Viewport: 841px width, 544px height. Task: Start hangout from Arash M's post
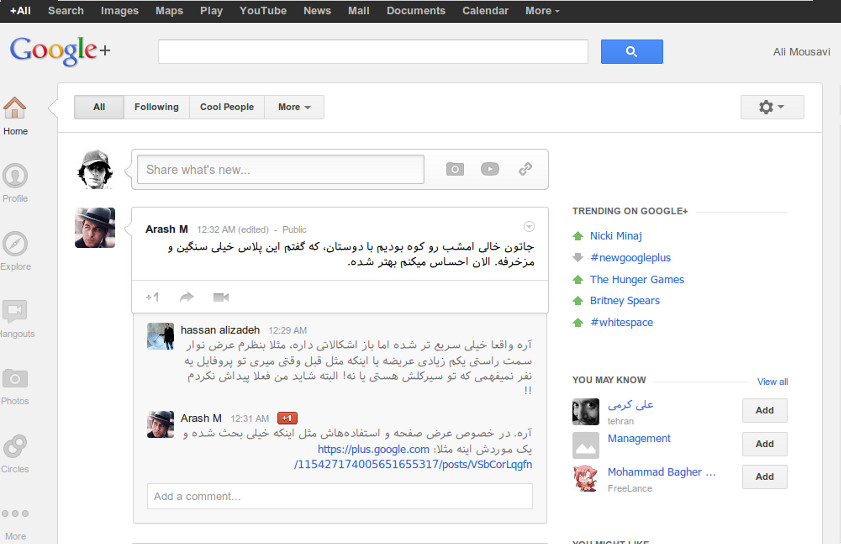coord(221,297)
